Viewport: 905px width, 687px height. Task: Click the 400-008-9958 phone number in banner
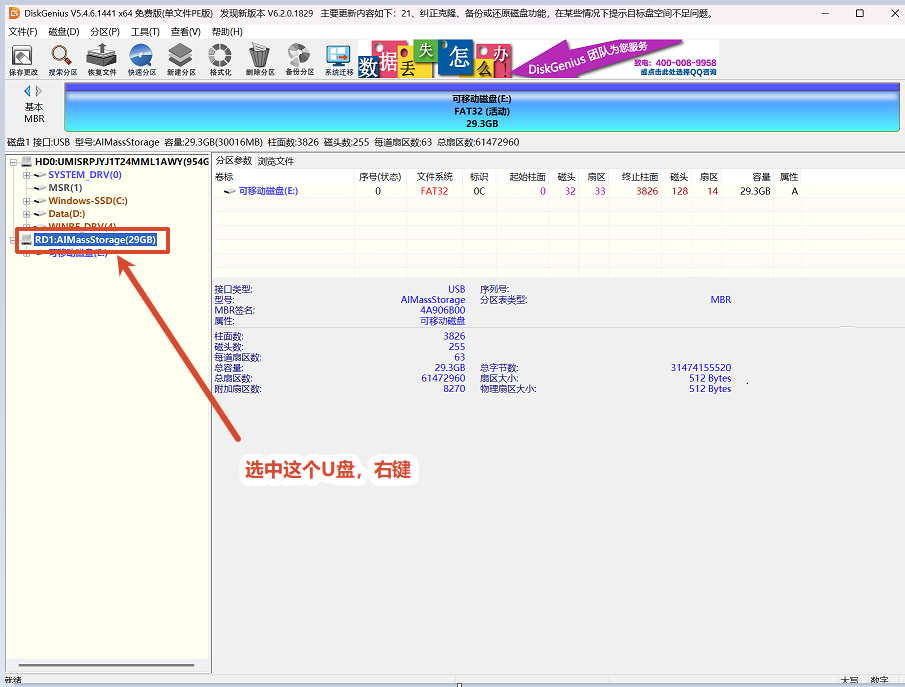(x=685, y=62)
